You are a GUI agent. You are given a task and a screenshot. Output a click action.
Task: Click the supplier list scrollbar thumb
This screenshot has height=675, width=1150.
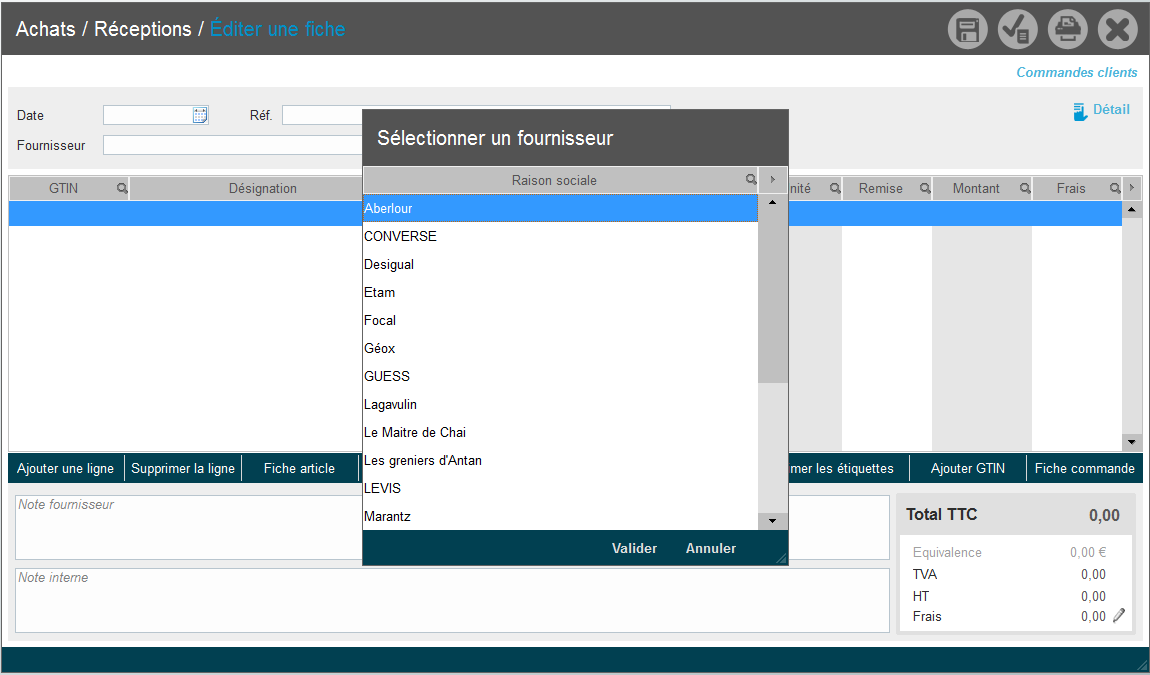(772, 296)
